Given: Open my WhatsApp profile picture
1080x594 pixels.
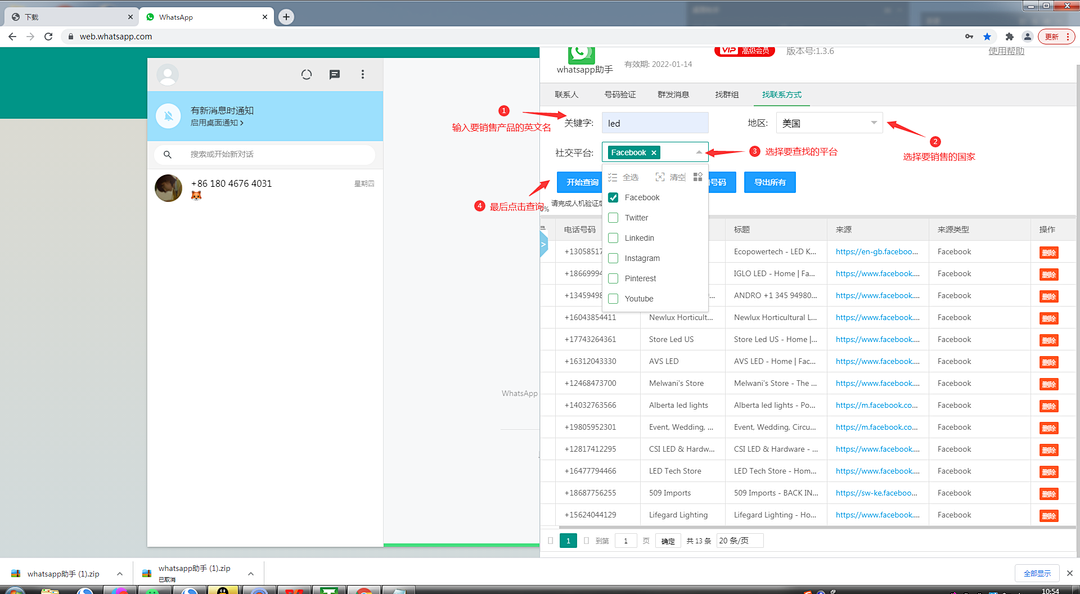Looking at the screenshot, I should pos(167,74).
